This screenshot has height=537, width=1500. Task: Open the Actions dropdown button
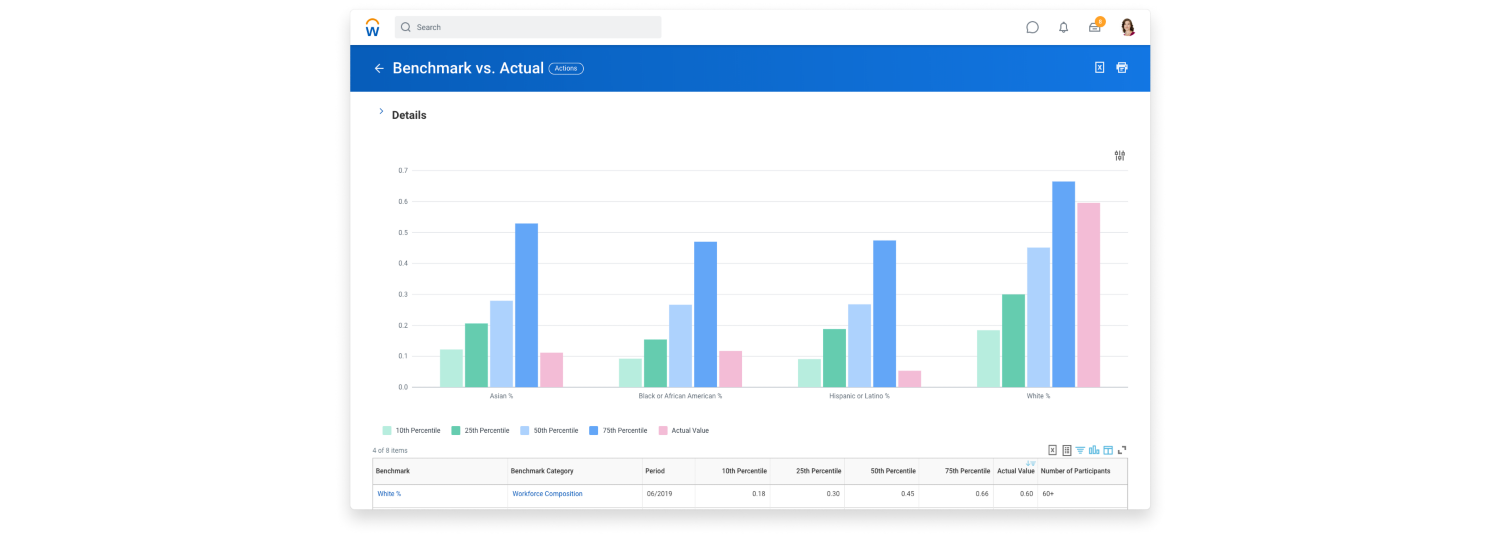click(566, 69)
